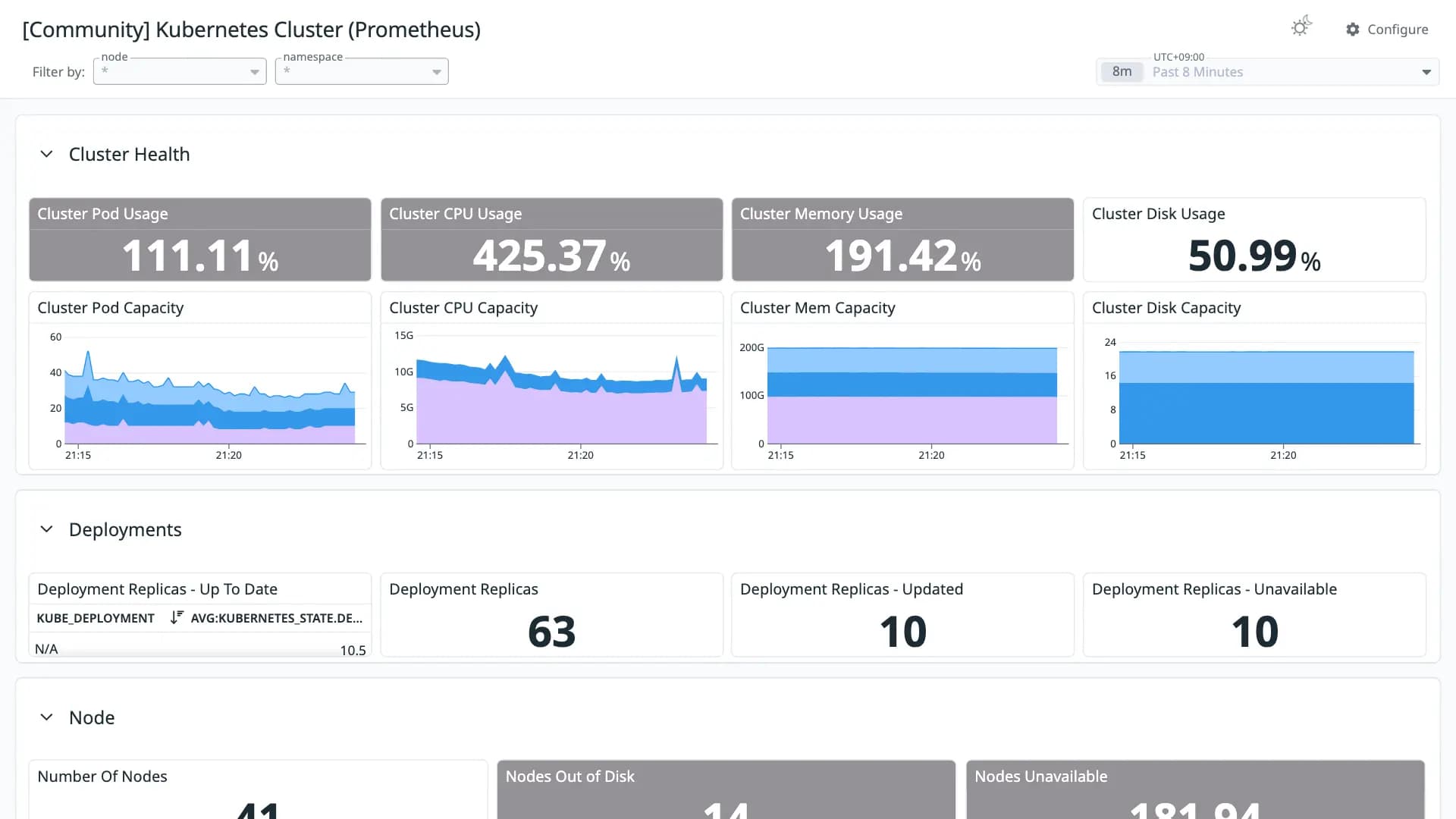This screenshot has height=819, width=1456.
Task: Click the AVG:KUBERNETES_STATE.DE... column header
Action: 276,618
